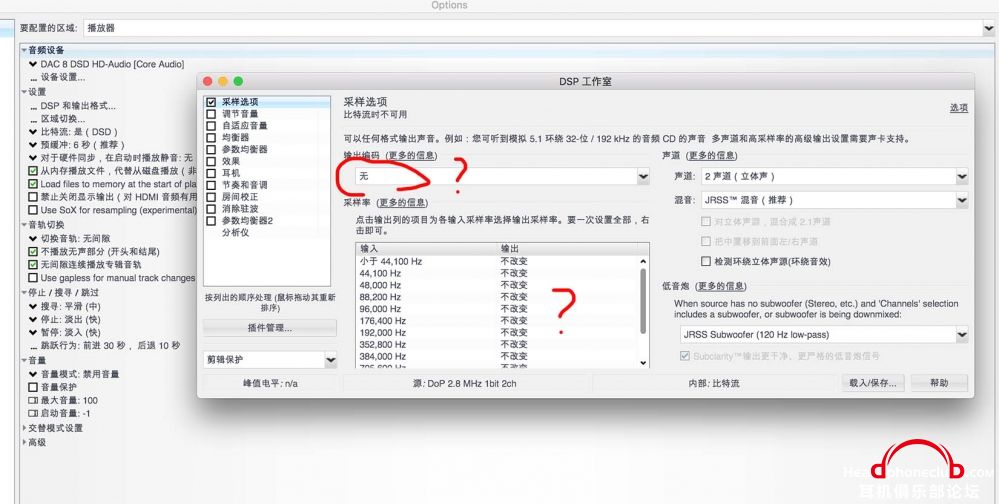Change 比特流: 是 (DSD) setting
This screenshot has width=999, height=504.
[x=73, y=132]
